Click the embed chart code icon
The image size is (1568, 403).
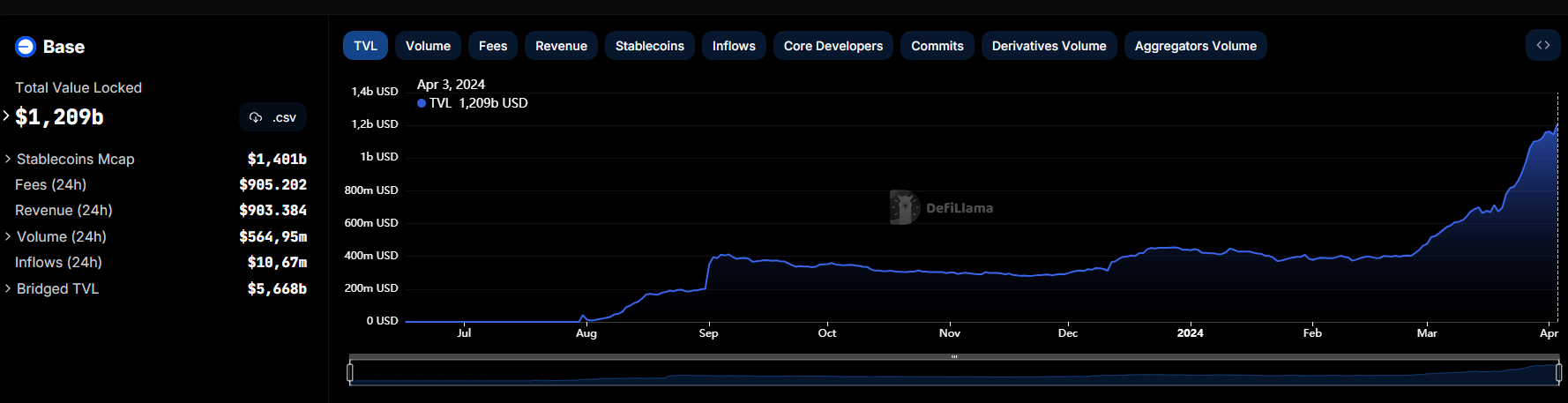[1542, 45]
